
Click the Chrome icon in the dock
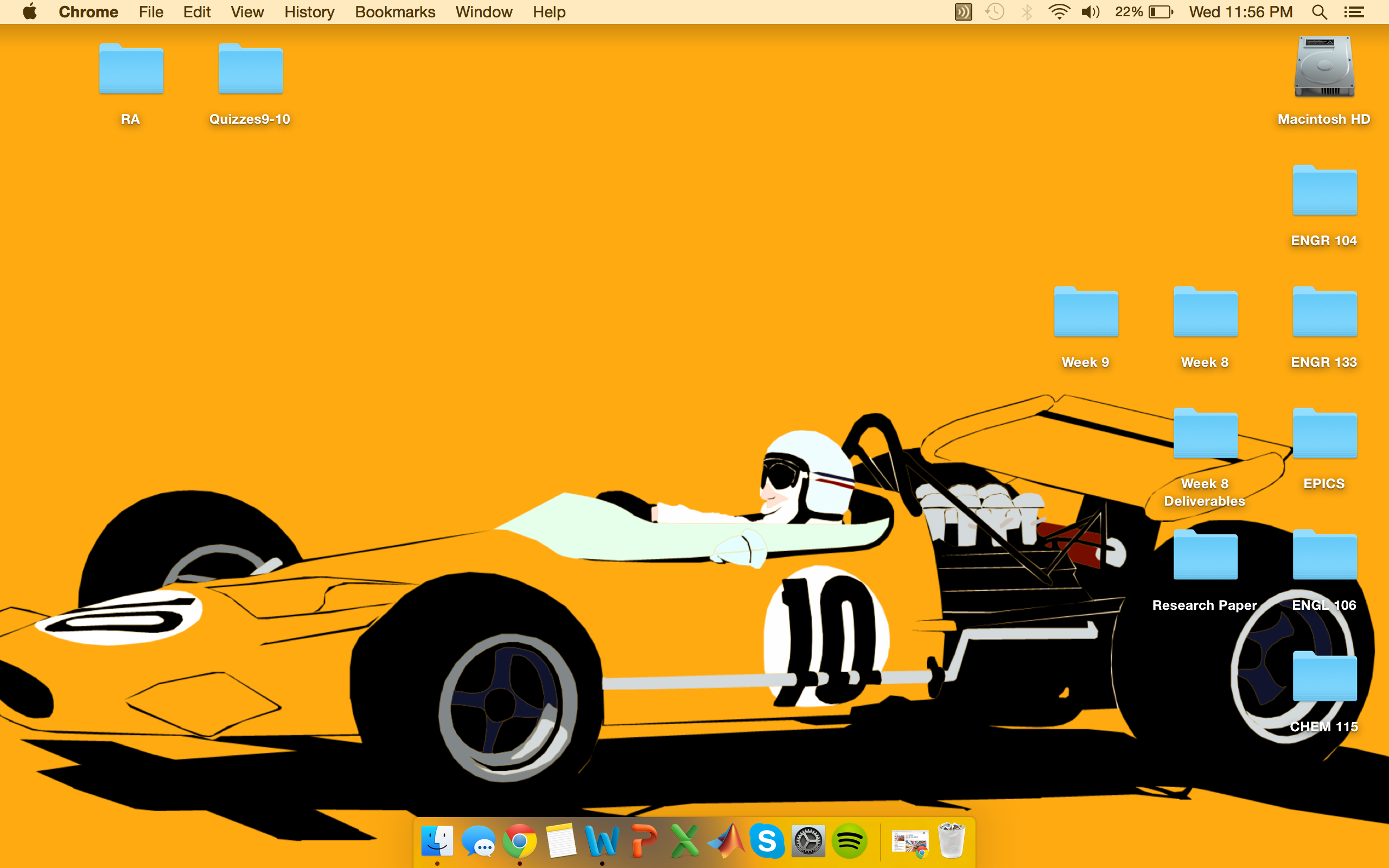click(519, 841)
